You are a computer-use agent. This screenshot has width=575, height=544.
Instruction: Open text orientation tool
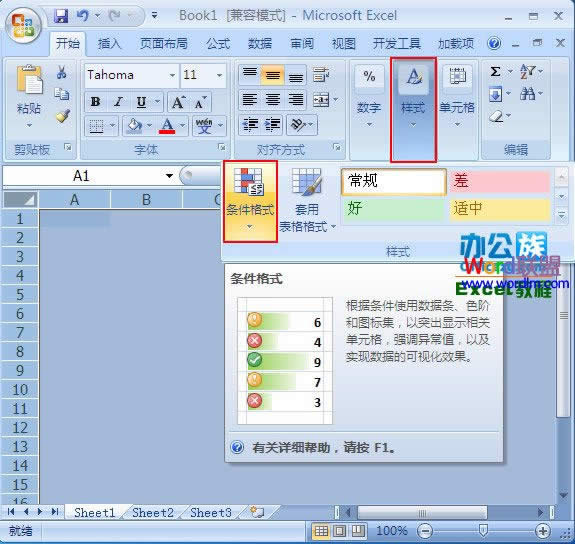(x=298, y=124)
